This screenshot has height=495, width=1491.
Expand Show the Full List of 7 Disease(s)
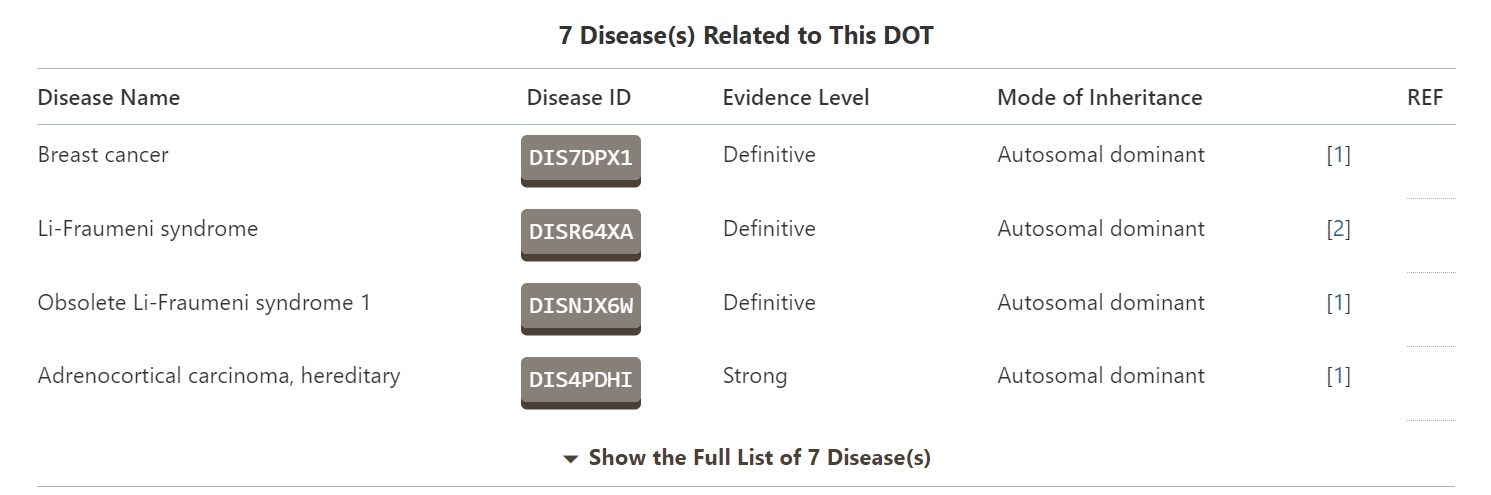tap(746, 458)
